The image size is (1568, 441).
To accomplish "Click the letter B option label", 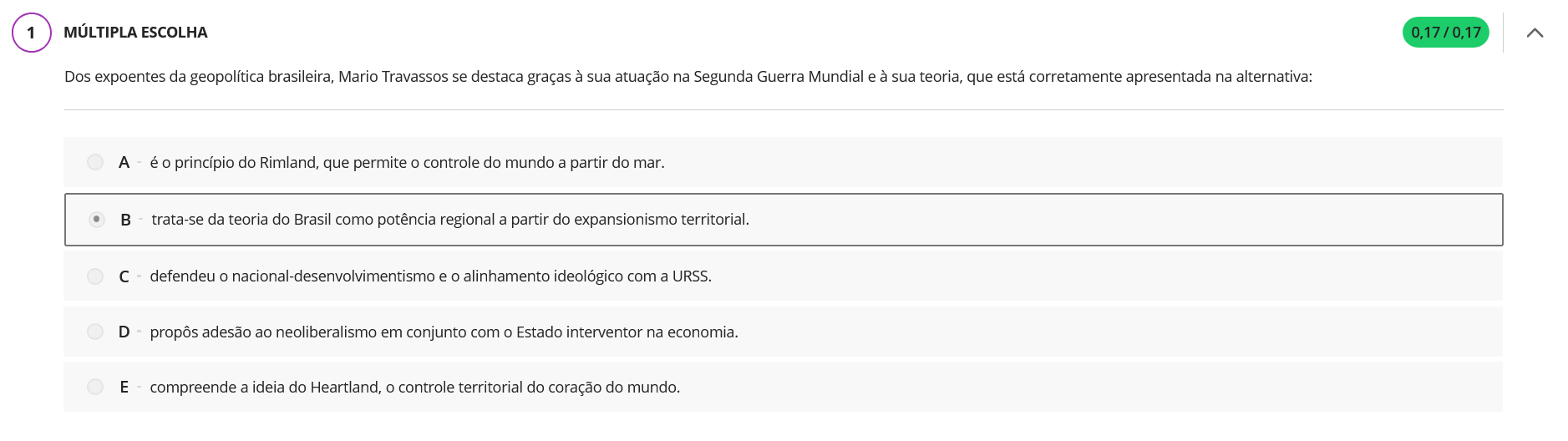I will pyautogui.click(x=125, y=220).
